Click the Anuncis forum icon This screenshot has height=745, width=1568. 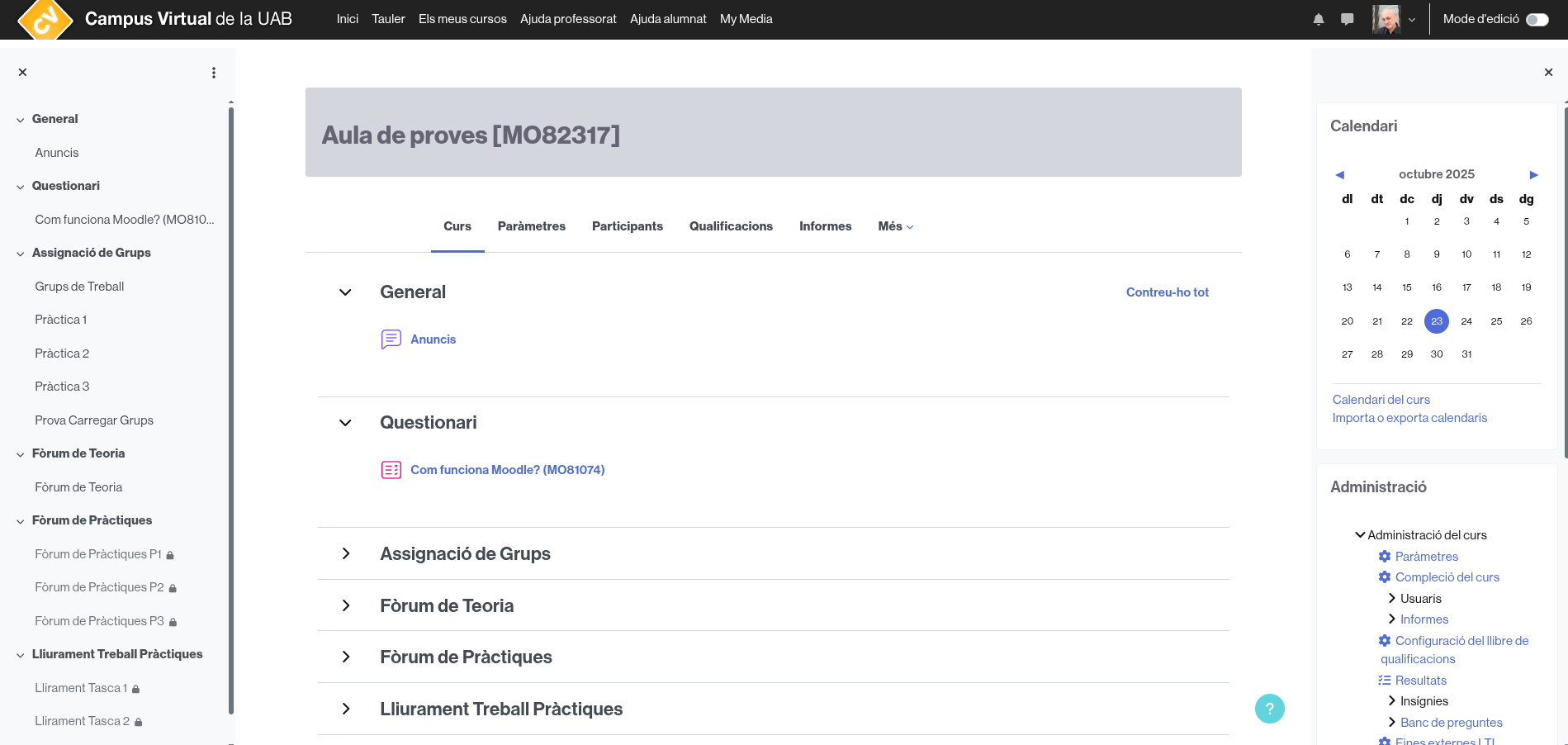click(x=391, y=339)
